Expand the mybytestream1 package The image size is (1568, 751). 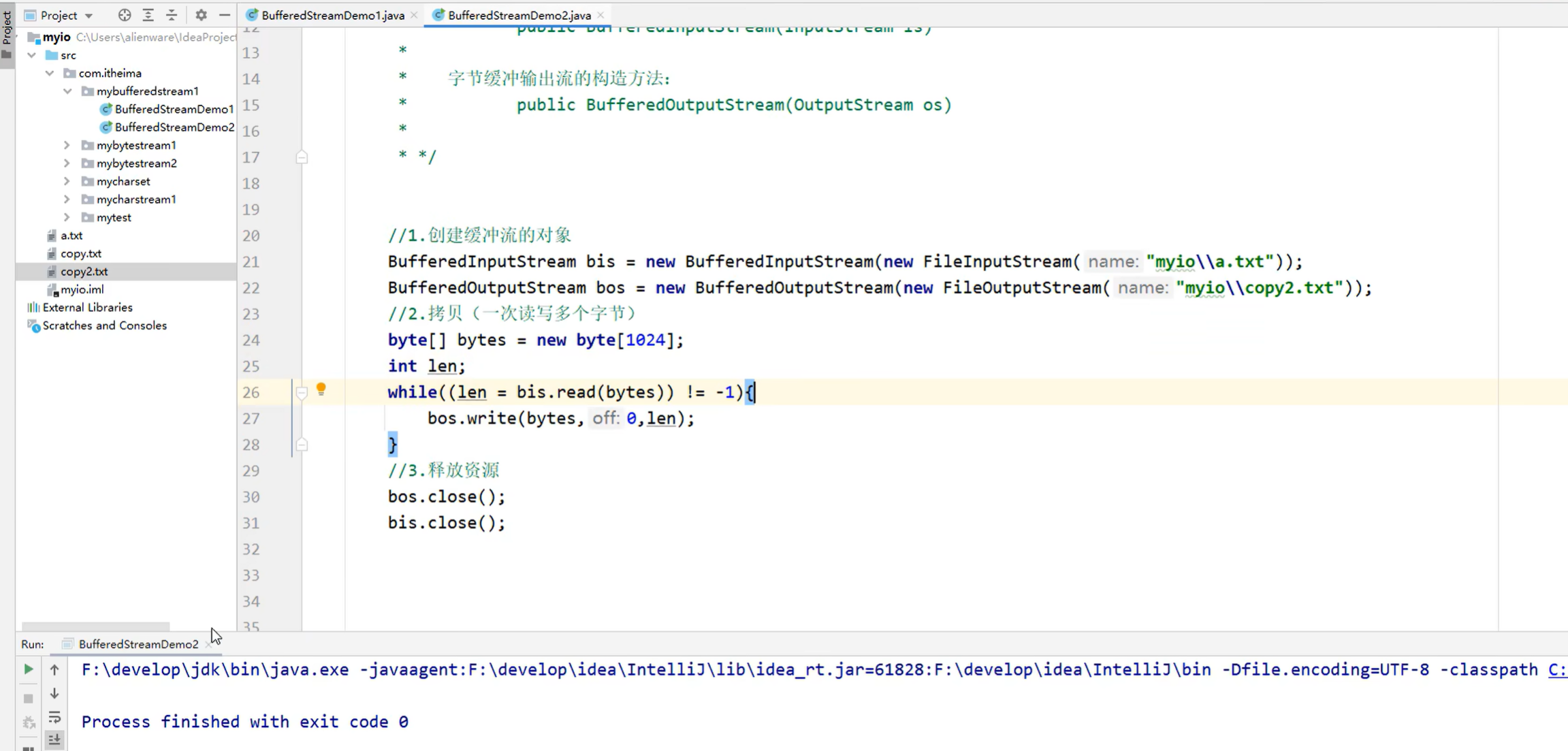click(x=67, y=145)
